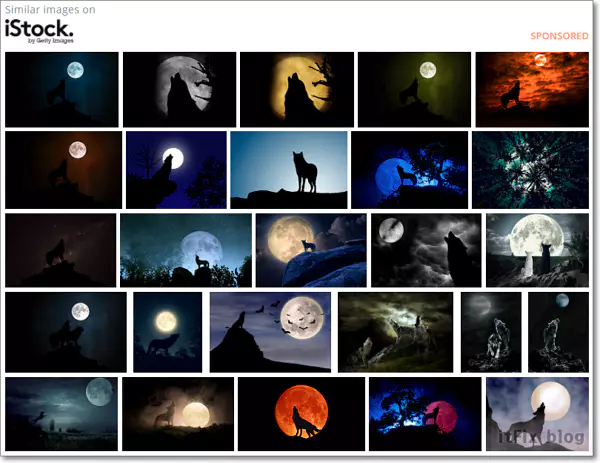The width and height of the screenshot is (600, 463).
Task: Select the brown-tinted wolf and moon thumbnail
Action: tap(64, 170)
